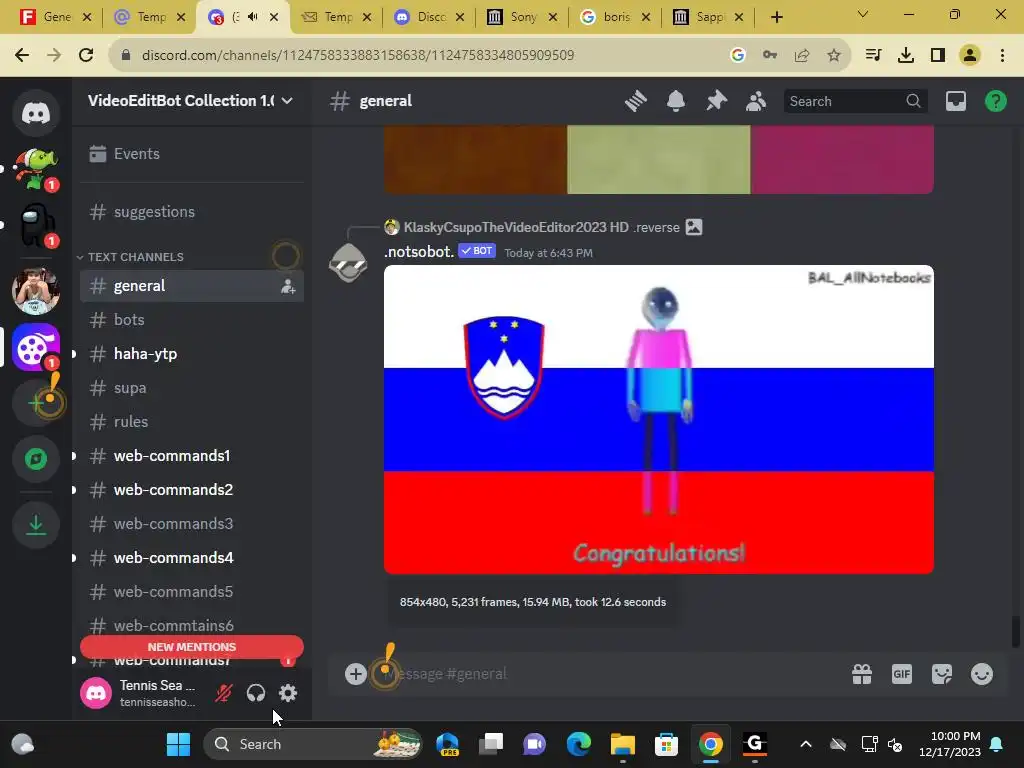
Task: Switch to the Sony browser tab
Action: click(x=522, y=17)
